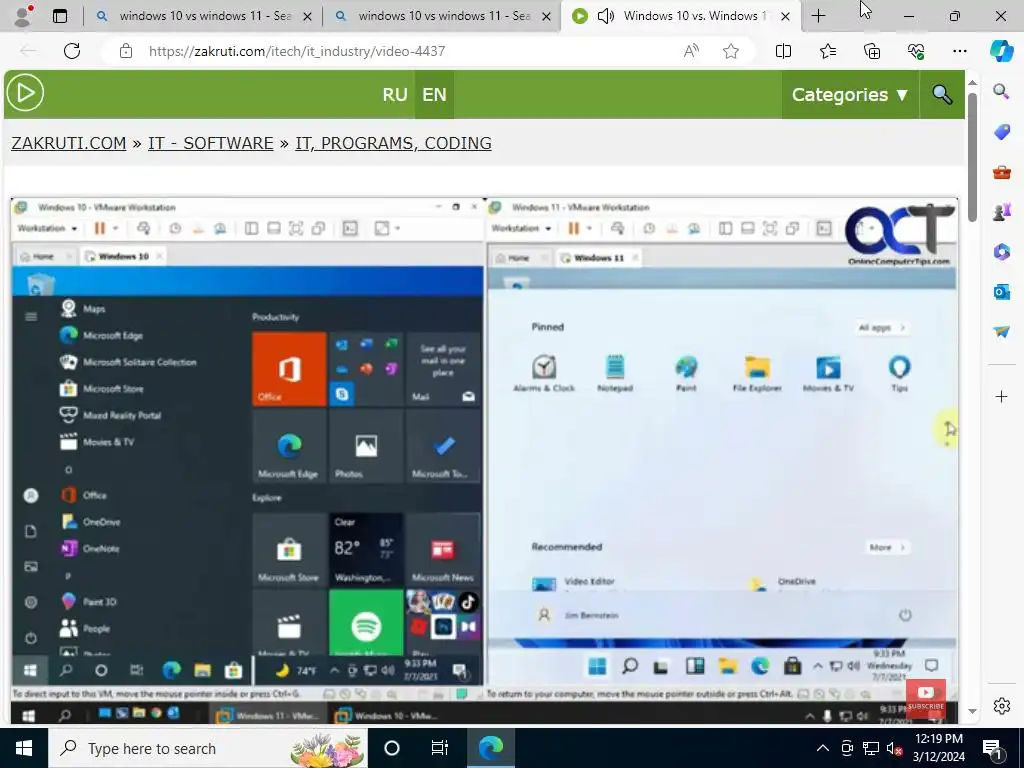The image size is (1024, 768).
Task: View site information lock icon
Action: [126, 51]
